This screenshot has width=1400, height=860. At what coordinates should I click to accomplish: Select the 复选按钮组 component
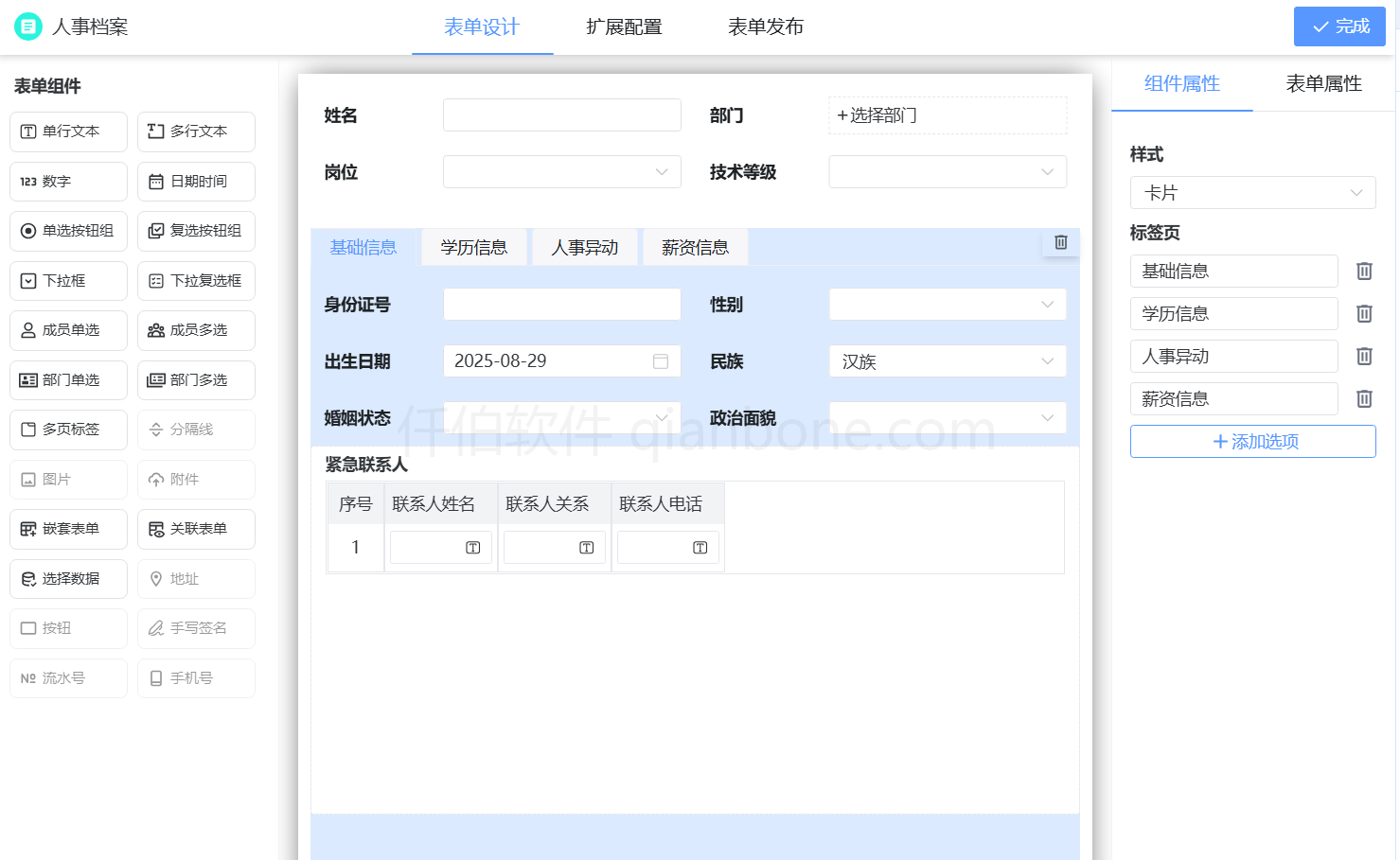tap(196, 231)
